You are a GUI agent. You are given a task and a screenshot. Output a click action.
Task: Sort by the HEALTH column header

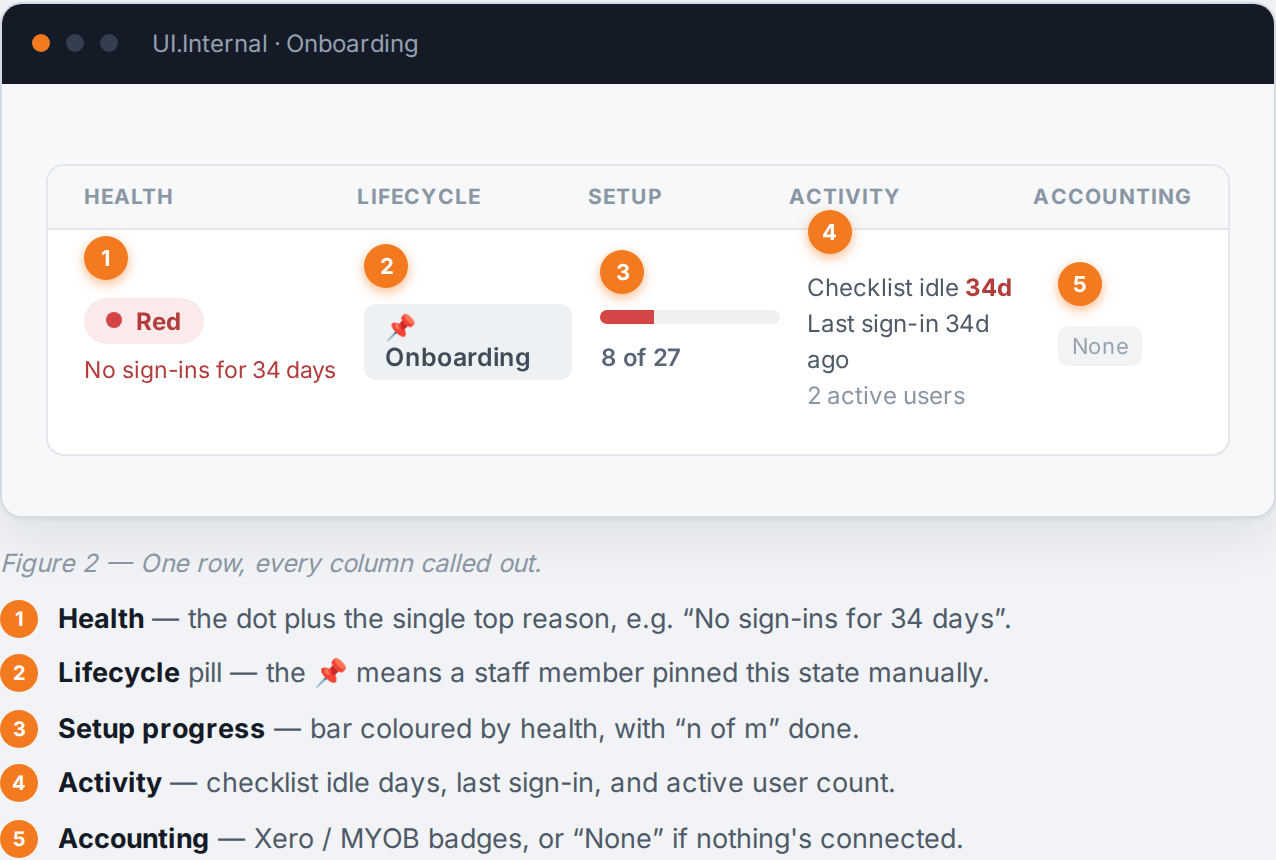pyautogui.click(x=128, y=197)
